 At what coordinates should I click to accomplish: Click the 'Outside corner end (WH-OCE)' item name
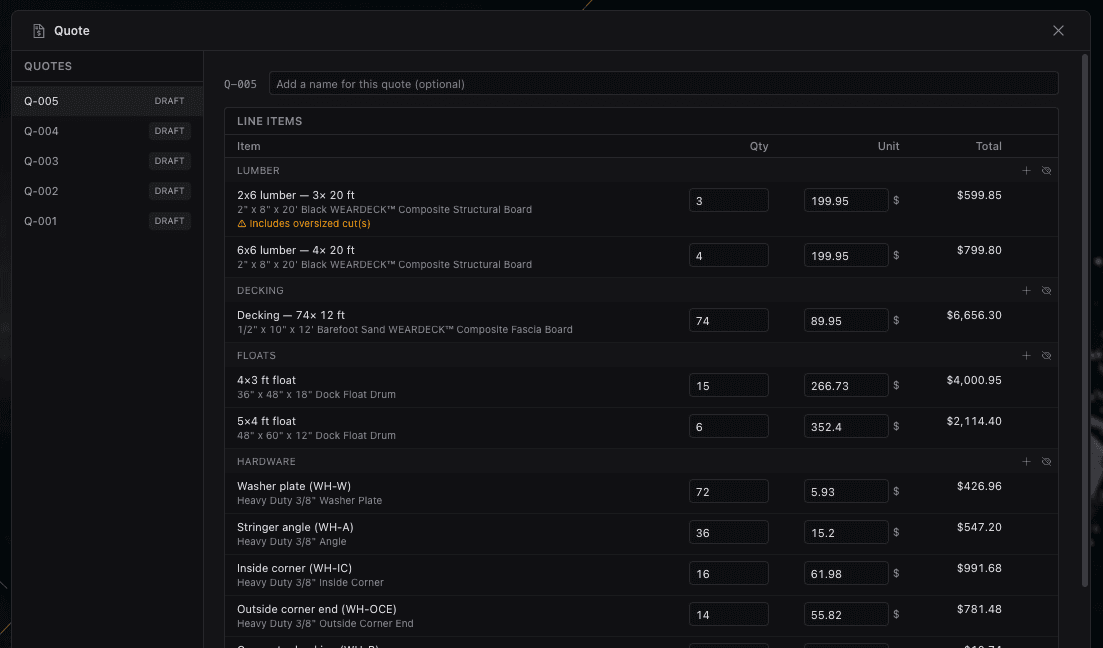pos(317,609)
